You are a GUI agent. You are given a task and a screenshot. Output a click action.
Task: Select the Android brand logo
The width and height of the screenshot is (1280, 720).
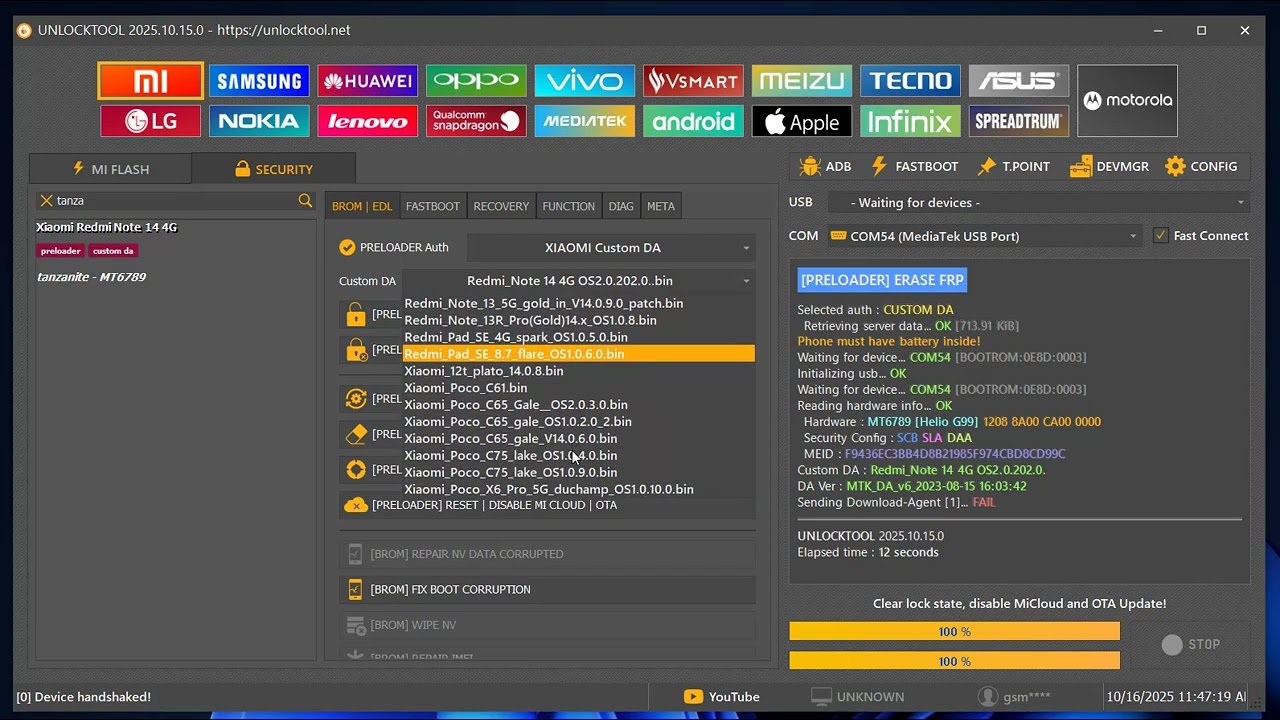(x=693, y=121)
